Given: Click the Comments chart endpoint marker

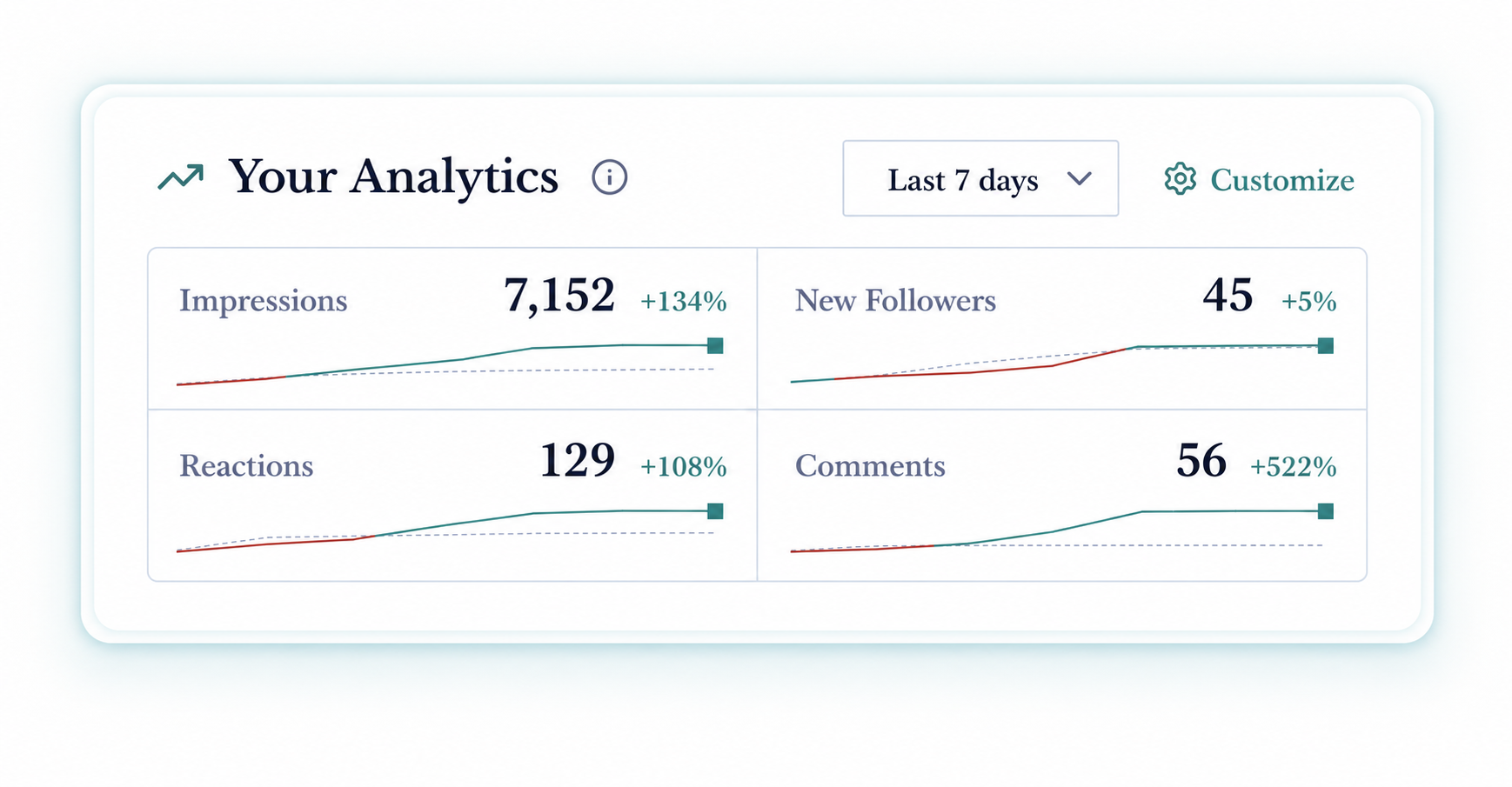Looking at the screenshot, I should click(1326, 511).
